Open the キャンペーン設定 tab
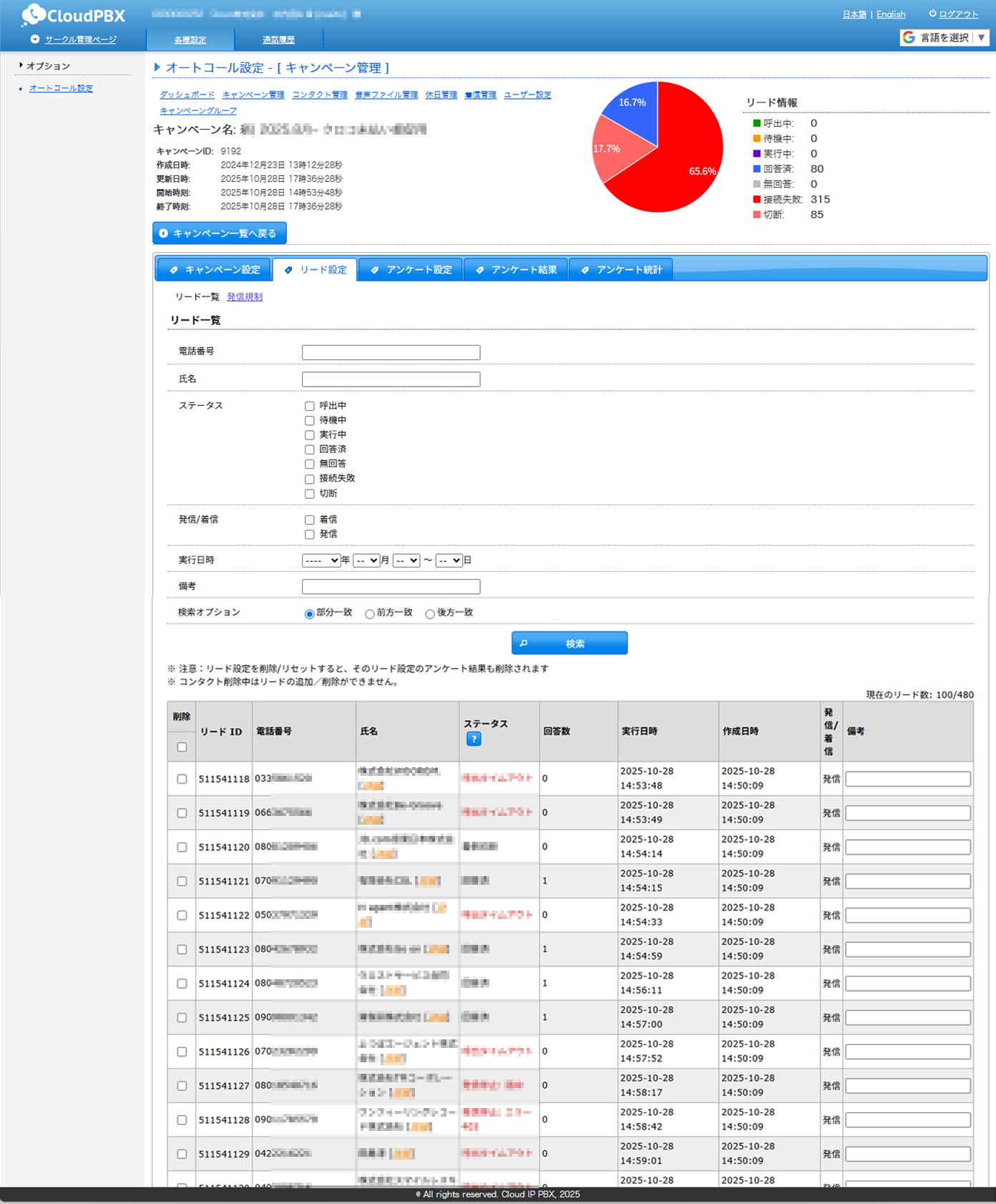The height and width of the screenshot is (1204, 996). click(x=214, y=270)
